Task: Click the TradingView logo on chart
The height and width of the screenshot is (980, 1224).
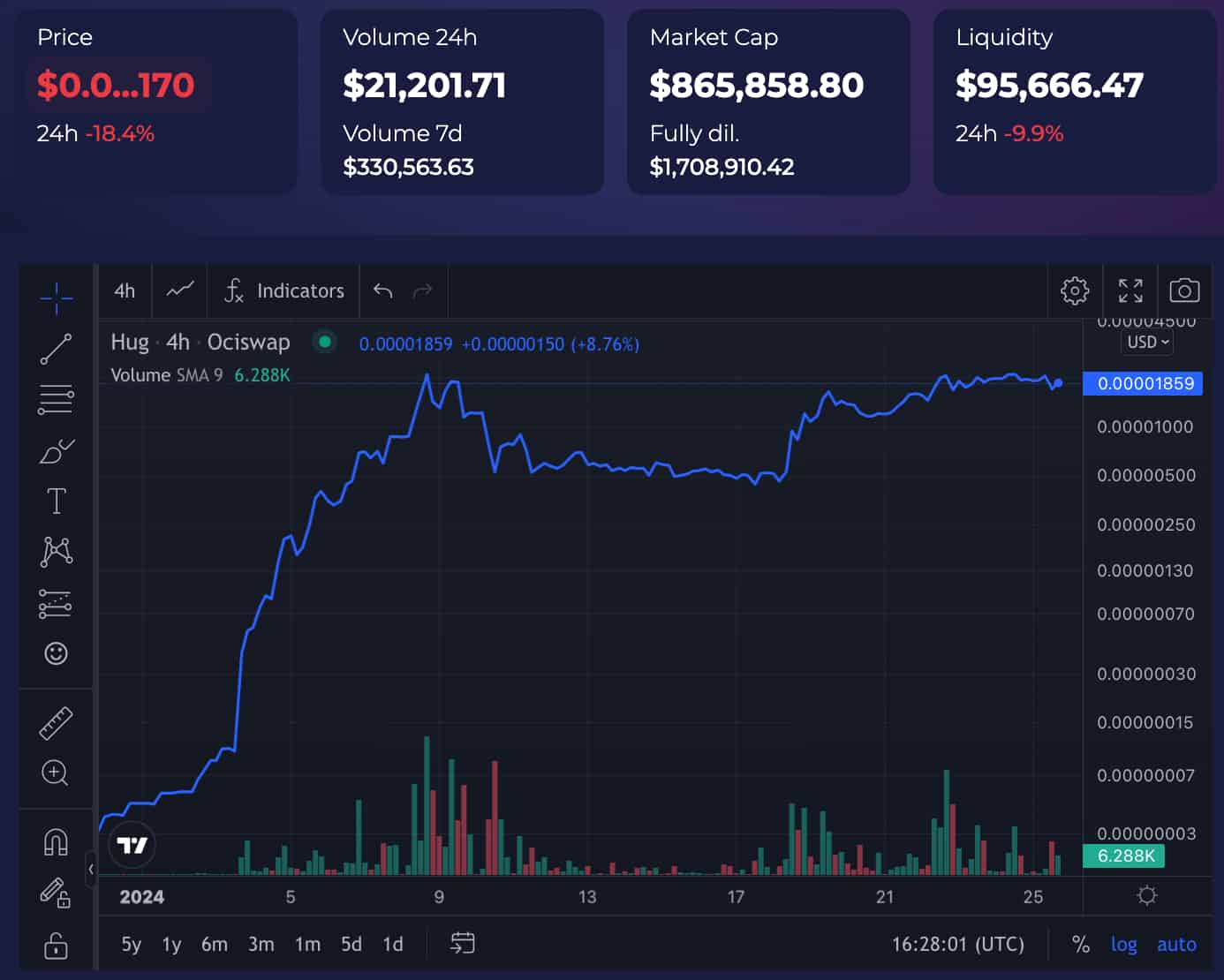Action: click(x=132, y=845)
